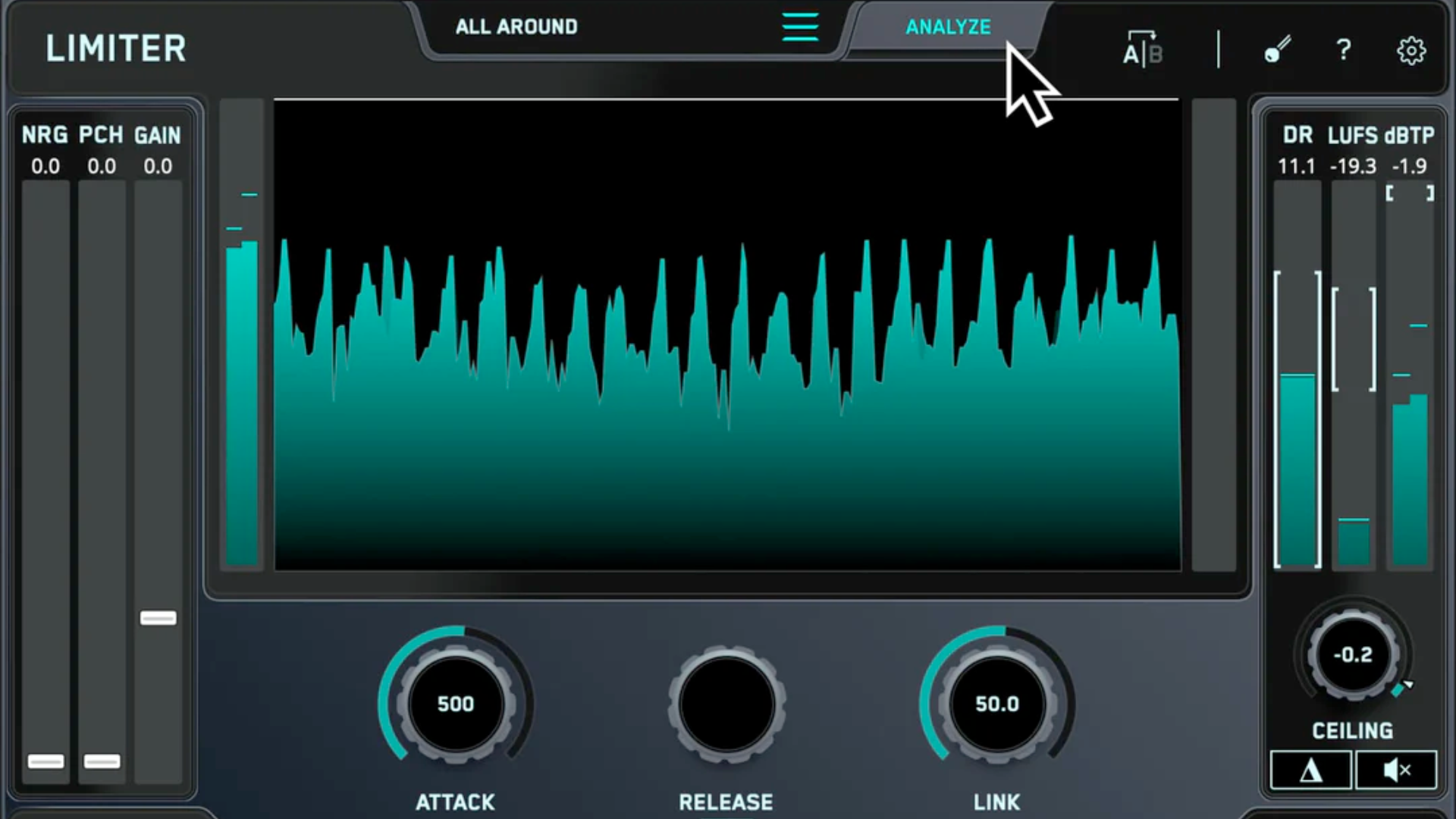Click the waveform analyzer display
The image size is (1456, 819).
tap(726, 334)
